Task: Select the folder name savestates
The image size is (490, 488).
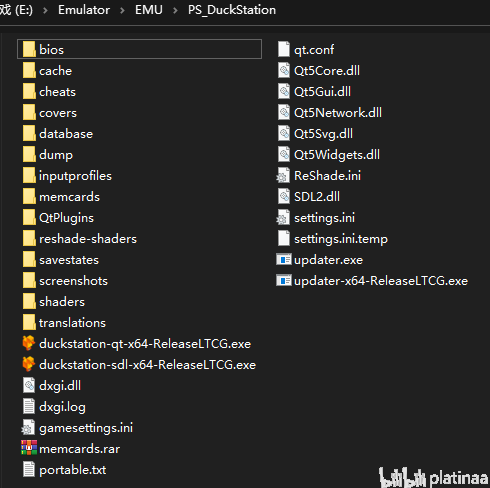Action: pyautogui.click(x=69, y=260)
